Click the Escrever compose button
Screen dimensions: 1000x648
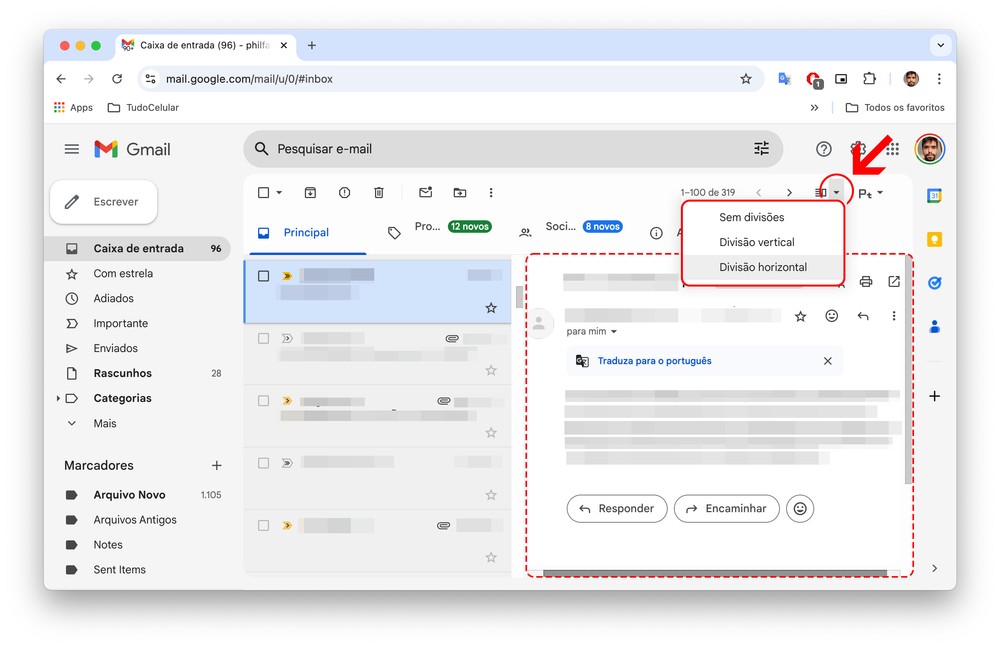[103, 202]
